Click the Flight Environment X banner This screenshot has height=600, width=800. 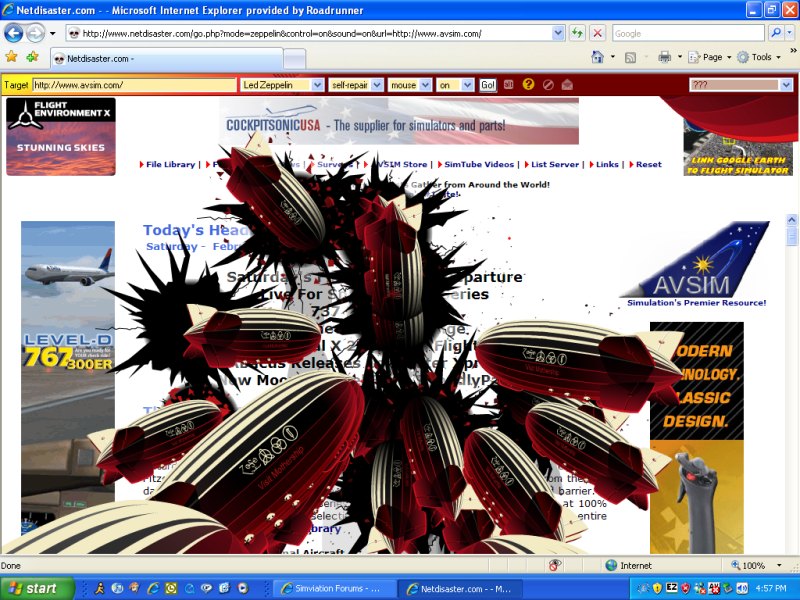[61, 136]
